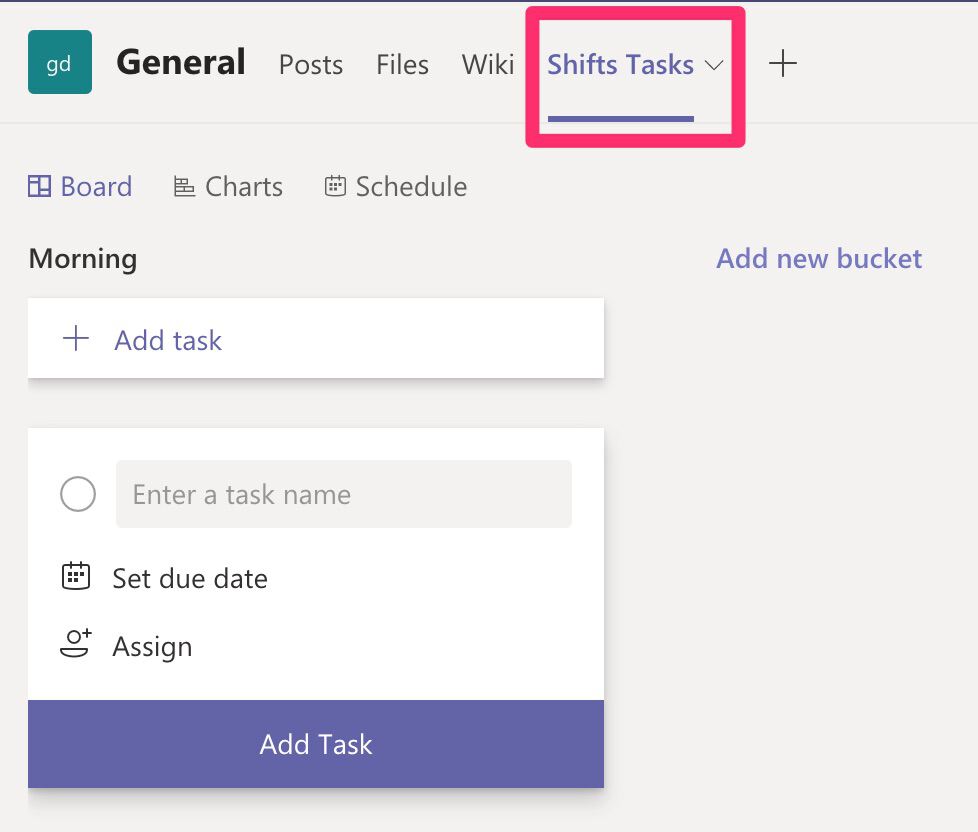Click the gd team avatar icon

(x=60, y=62)
